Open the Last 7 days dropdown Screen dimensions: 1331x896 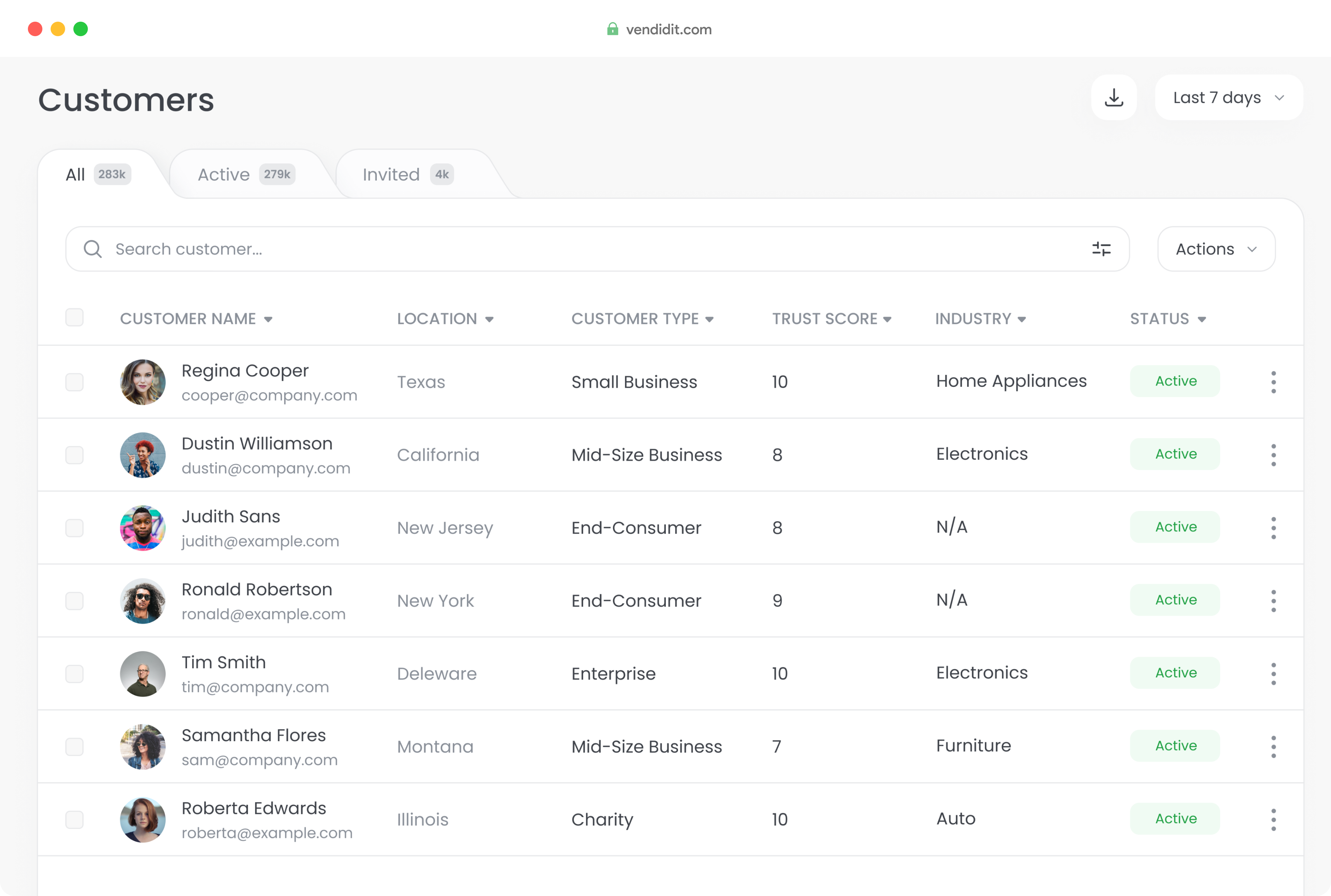(x=1228, y=98)
